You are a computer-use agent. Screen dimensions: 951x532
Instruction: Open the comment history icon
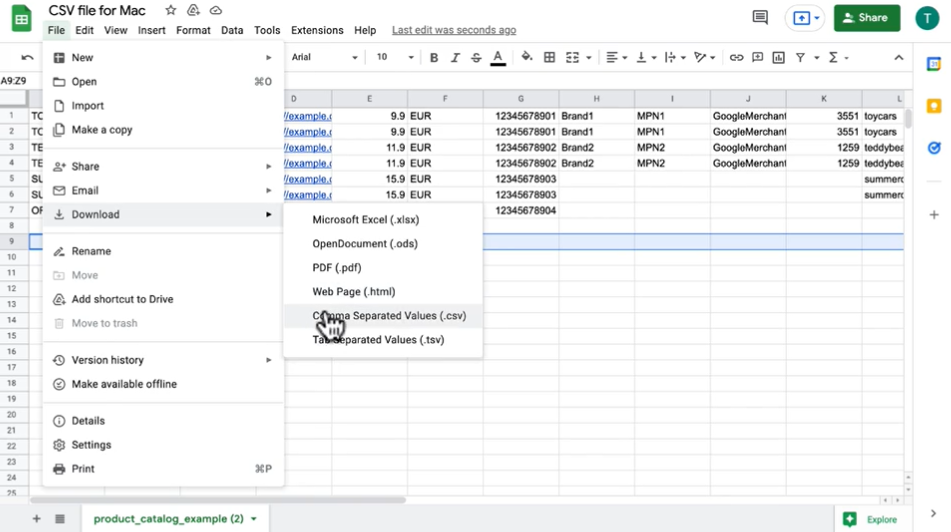760,18
